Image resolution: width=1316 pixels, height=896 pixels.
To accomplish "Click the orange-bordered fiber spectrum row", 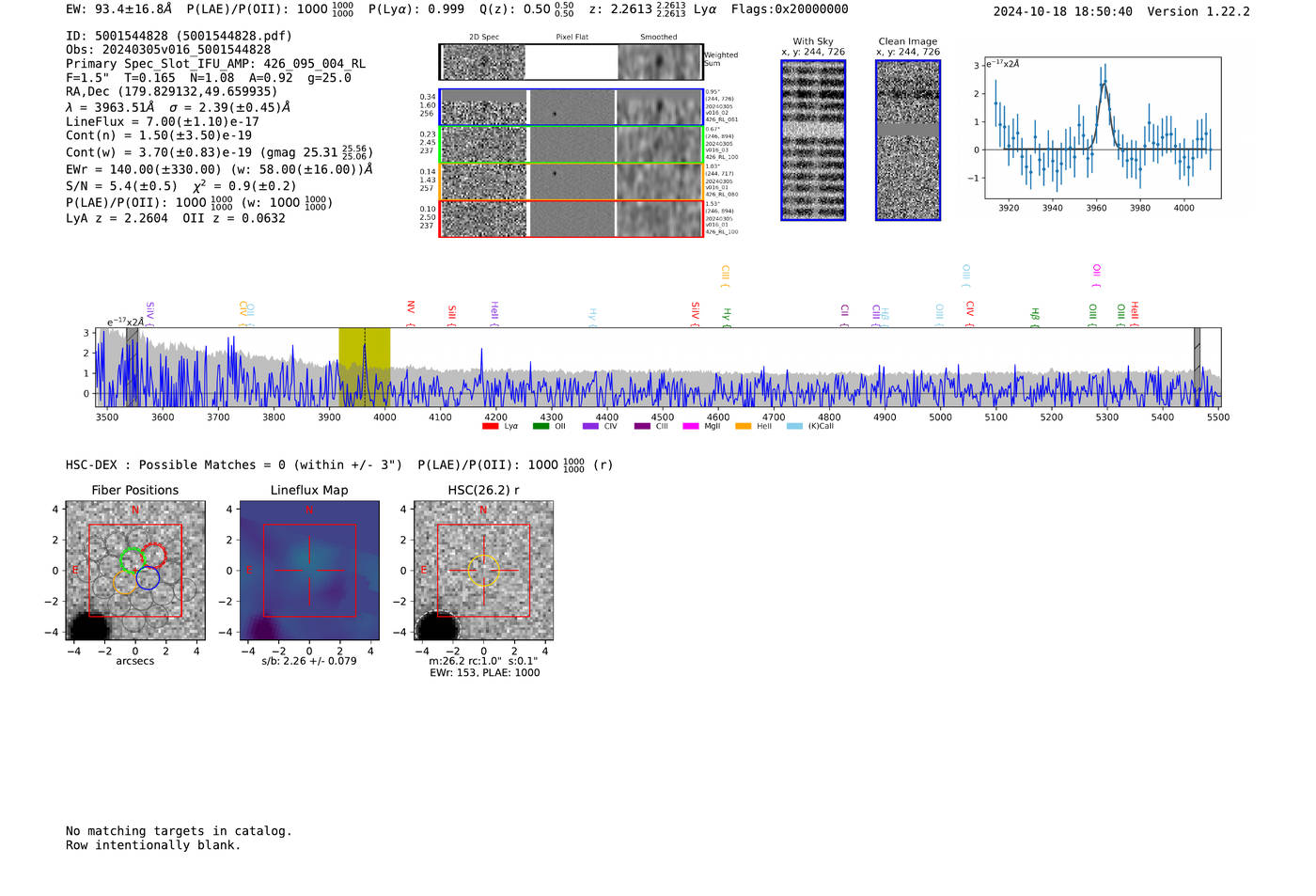I will coord(572,181).
